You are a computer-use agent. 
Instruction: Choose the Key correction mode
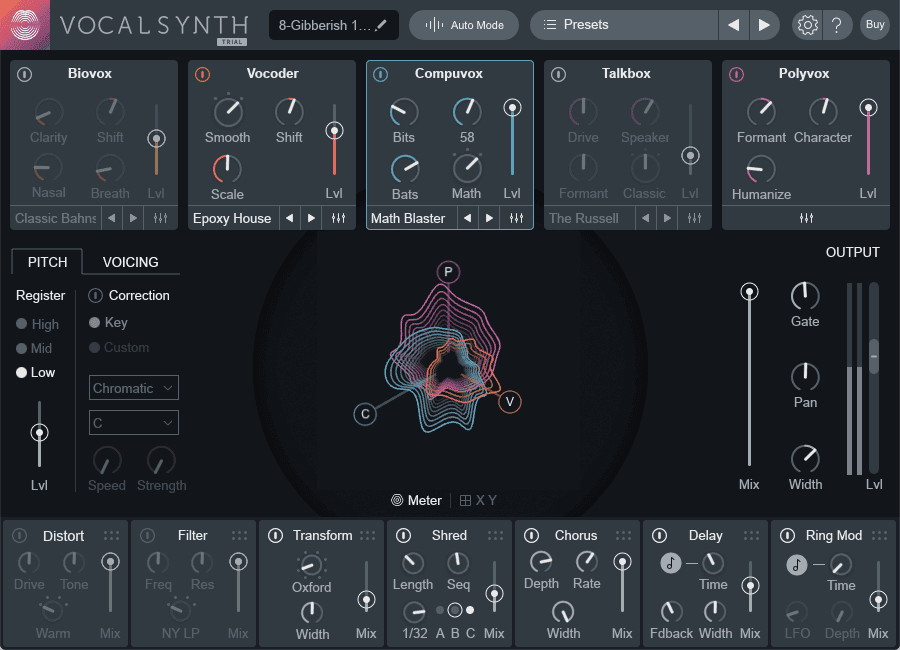coord(108,322)
